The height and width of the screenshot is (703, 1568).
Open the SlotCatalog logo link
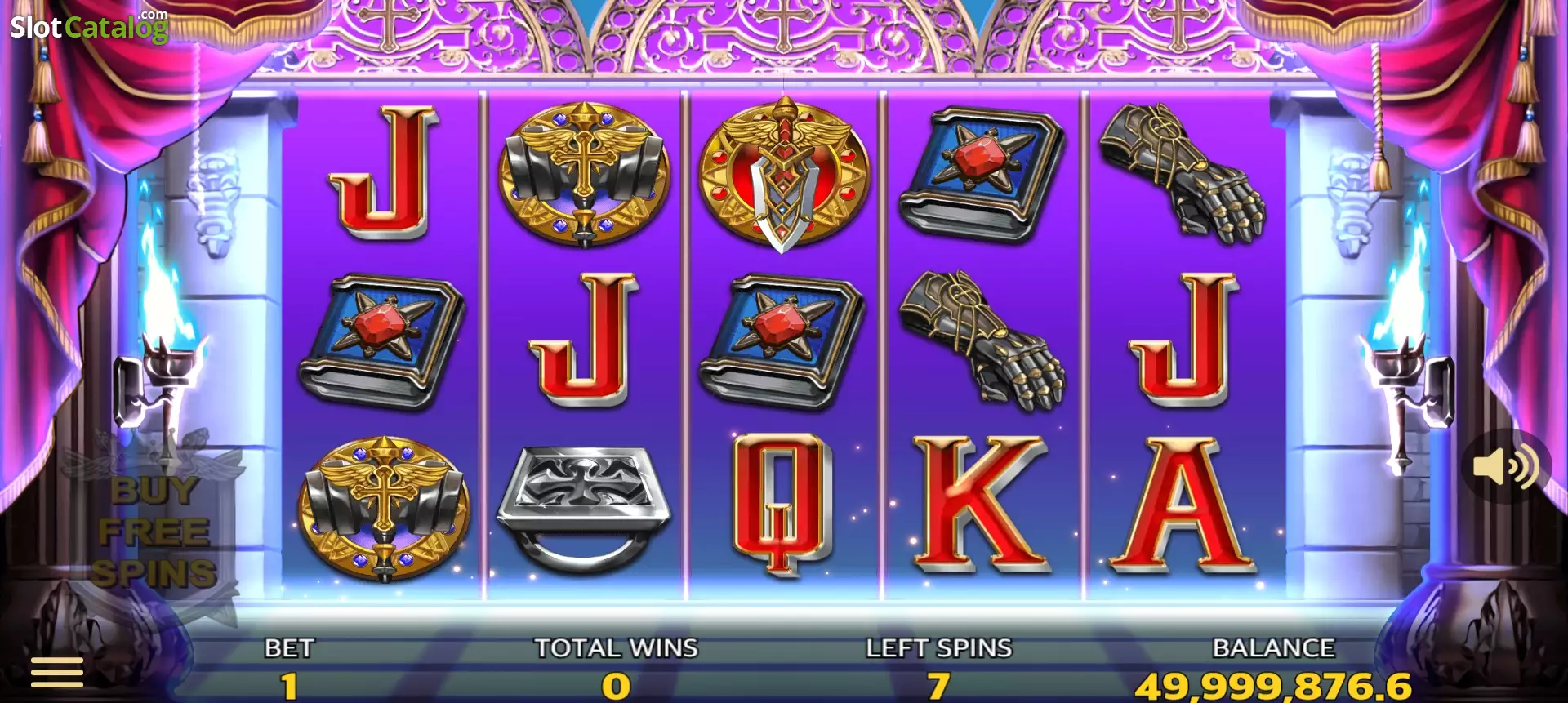tap(89, 26)
